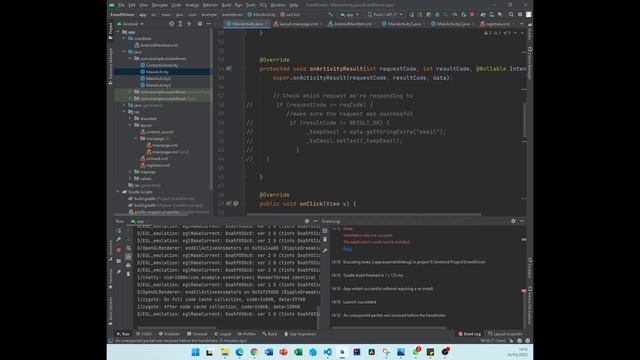
Task: Toggle soft-wrap icon in Run panel sidebar
Action: (128, 248)
